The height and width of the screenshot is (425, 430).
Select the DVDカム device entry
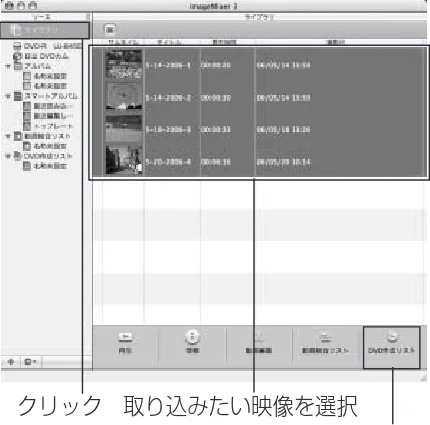[x=41, y=56]
